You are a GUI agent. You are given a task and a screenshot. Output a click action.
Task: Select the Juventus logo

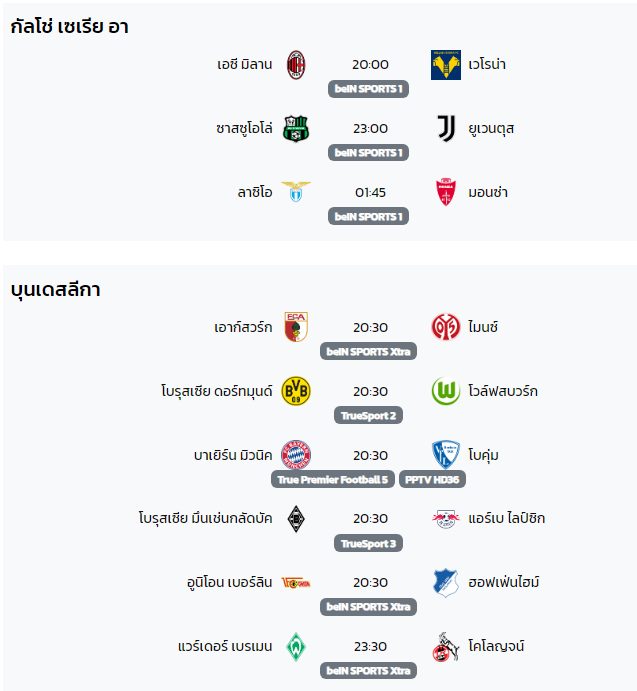(x=446, y=129)
